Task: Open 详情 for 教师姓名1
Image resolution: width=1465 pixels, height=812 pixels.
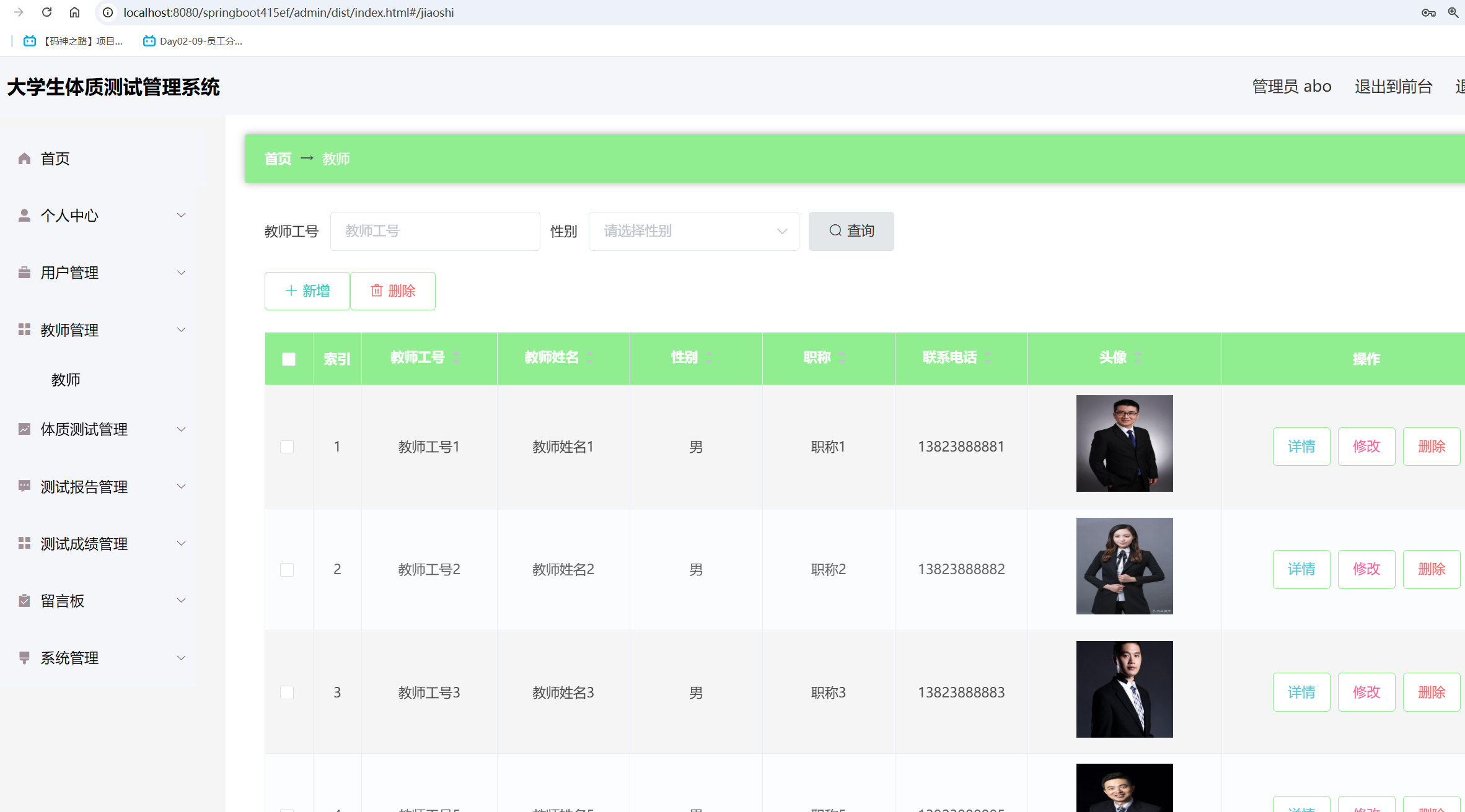Action: [1301, 446]
